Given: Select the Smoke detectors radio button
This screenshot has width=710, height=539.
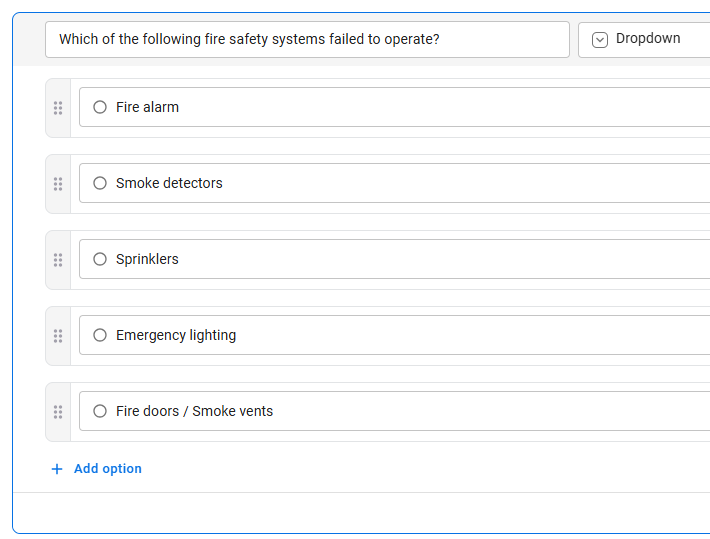Looking at the screenshot, I should (x=100, y=183).
